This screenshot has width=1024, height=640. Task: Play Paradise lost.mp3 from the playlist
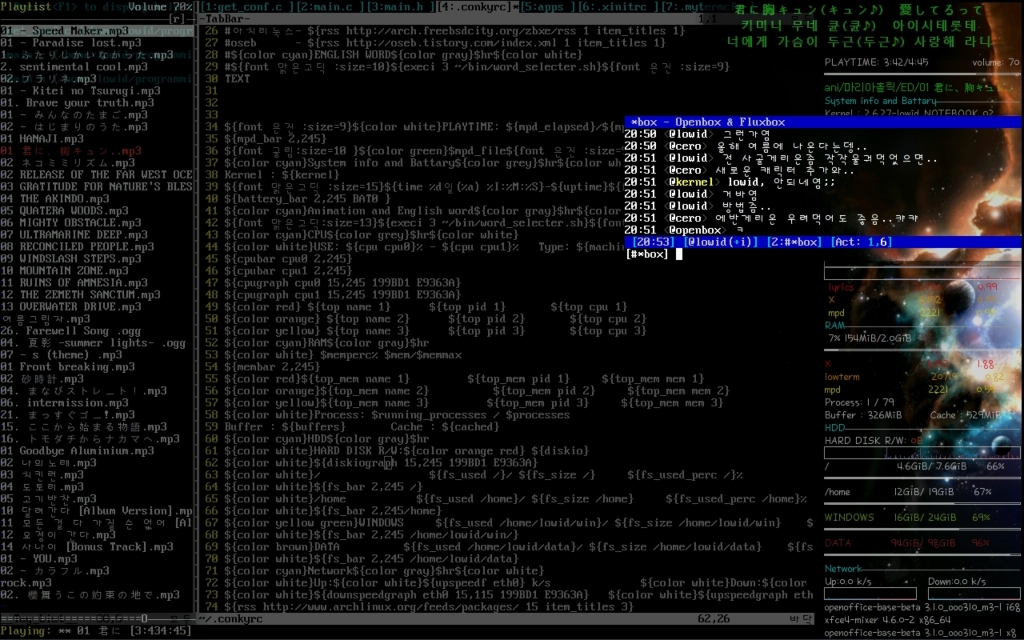(x=71, y=43)
